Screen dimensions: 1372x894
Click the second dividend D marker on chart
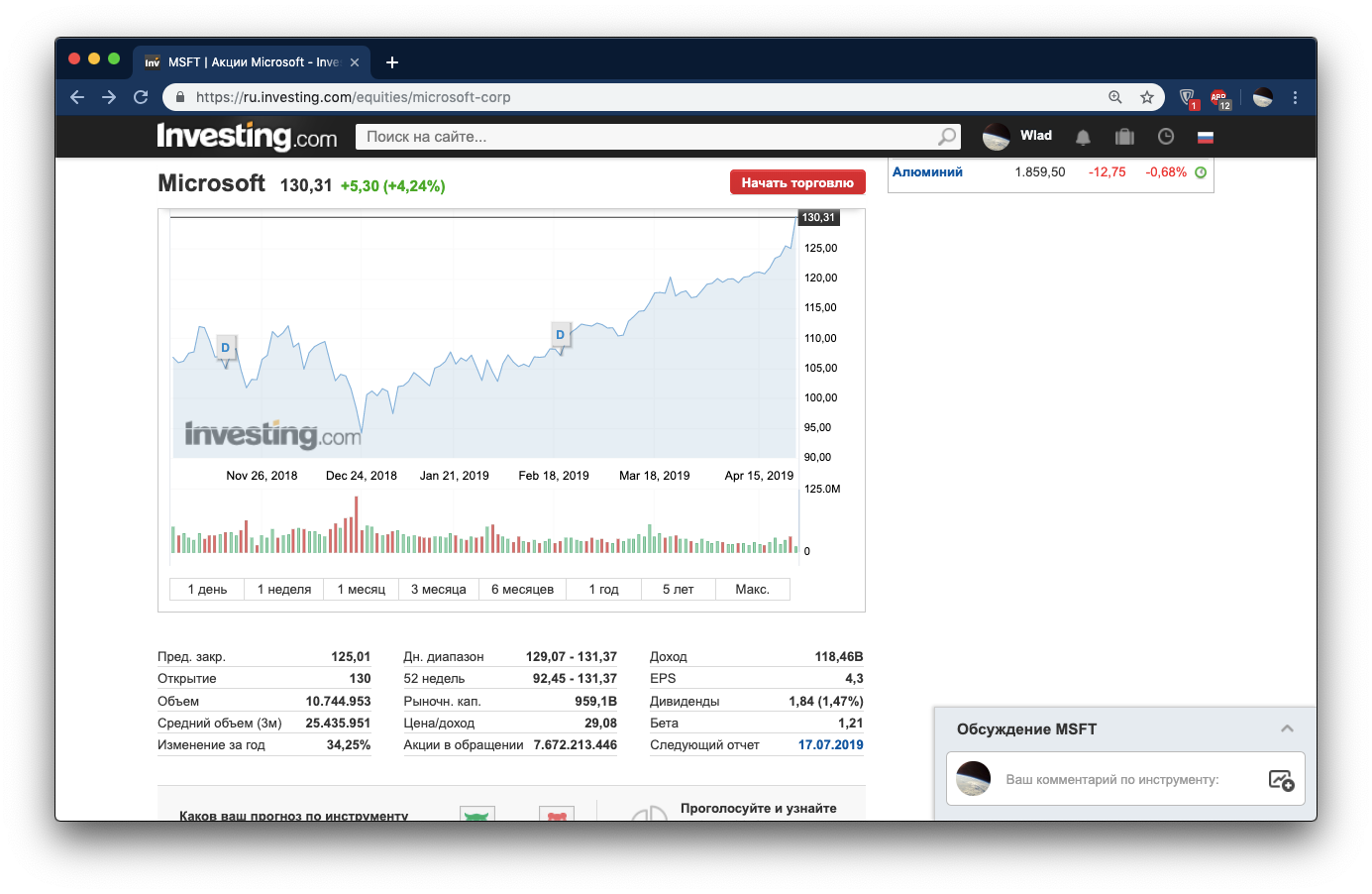coord(561,335)
